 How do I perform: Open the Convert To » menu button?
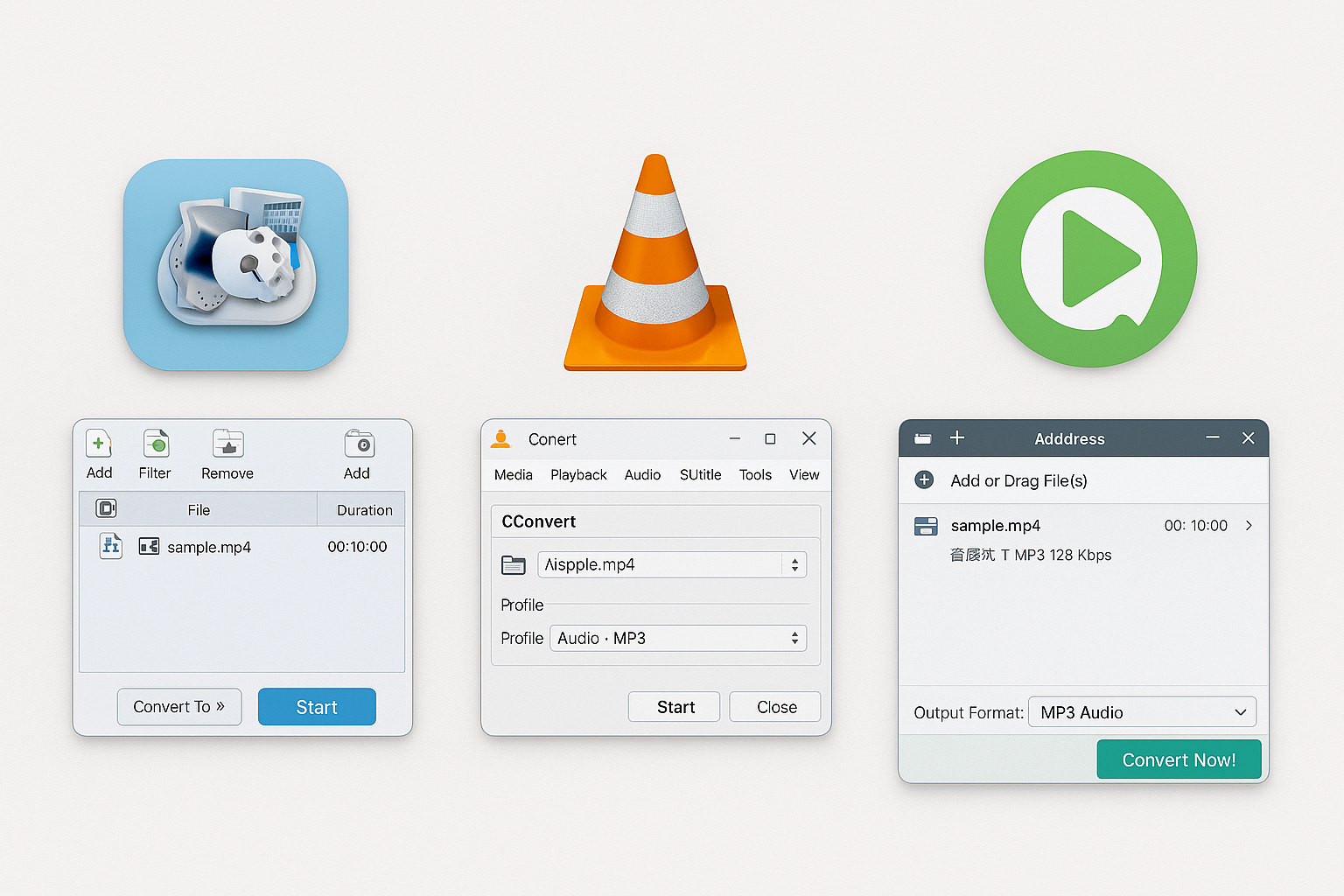click(x=179, y=706)
